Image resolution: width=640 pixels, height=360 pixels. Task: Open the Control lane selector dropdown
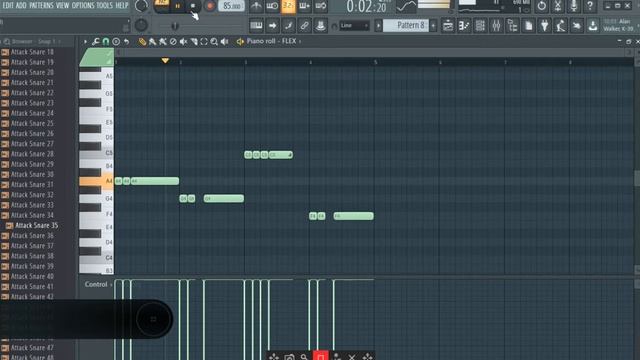(98, 284)
